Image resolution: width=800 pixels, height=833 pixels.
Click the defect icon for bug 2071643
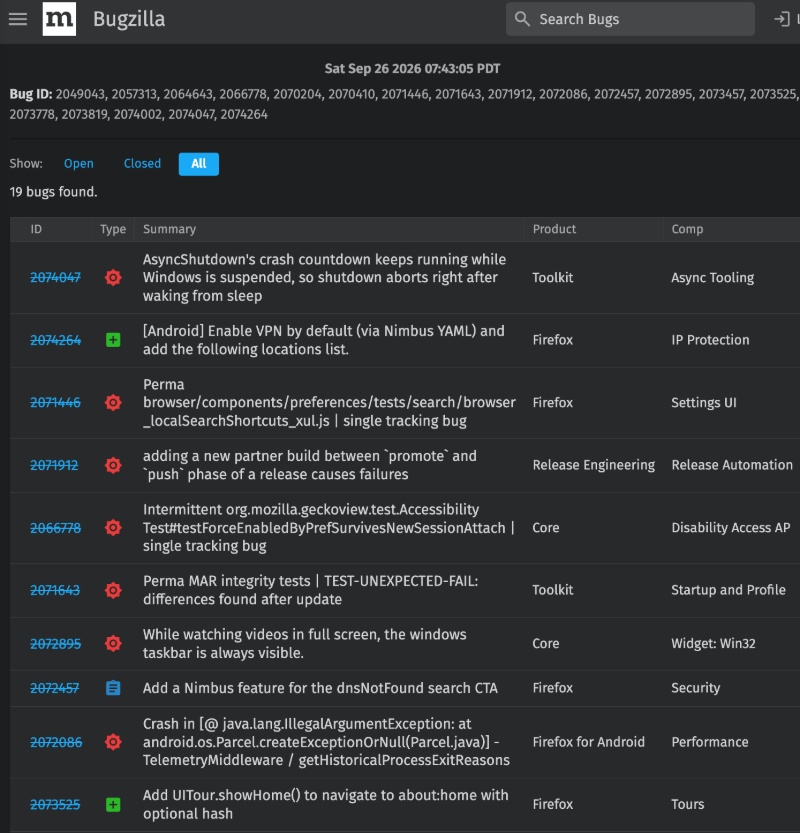click(x=113, y=590)
